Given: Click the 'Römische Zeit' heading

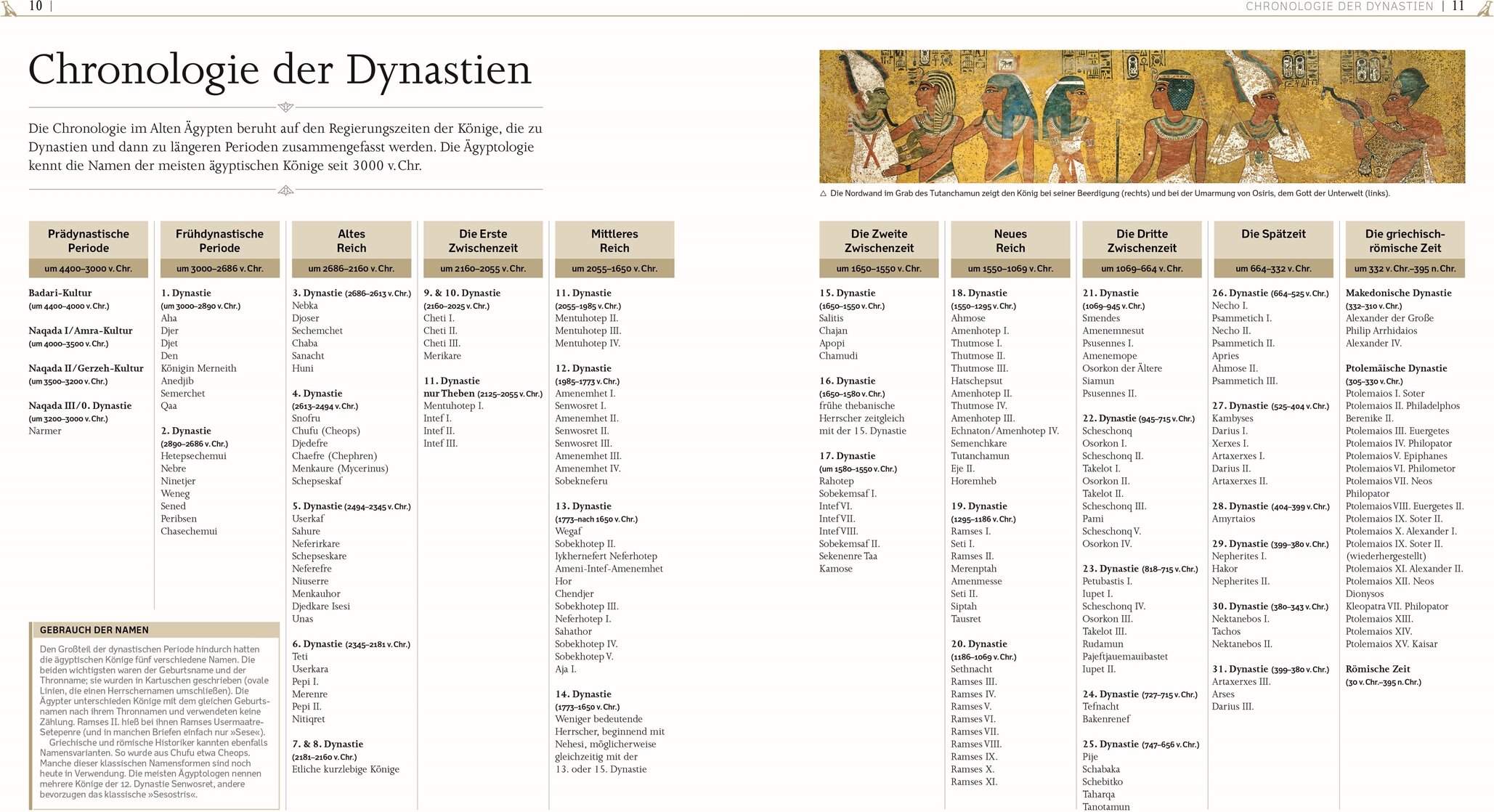Looking at the screenshot, I should tap(1378, 669).
